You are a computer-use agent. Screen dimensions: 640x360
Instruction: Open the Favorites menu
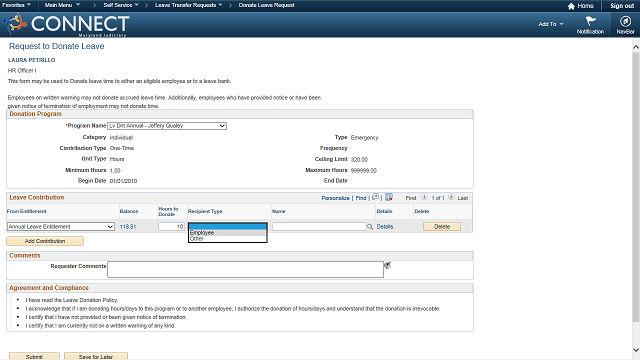coord(16,5)
